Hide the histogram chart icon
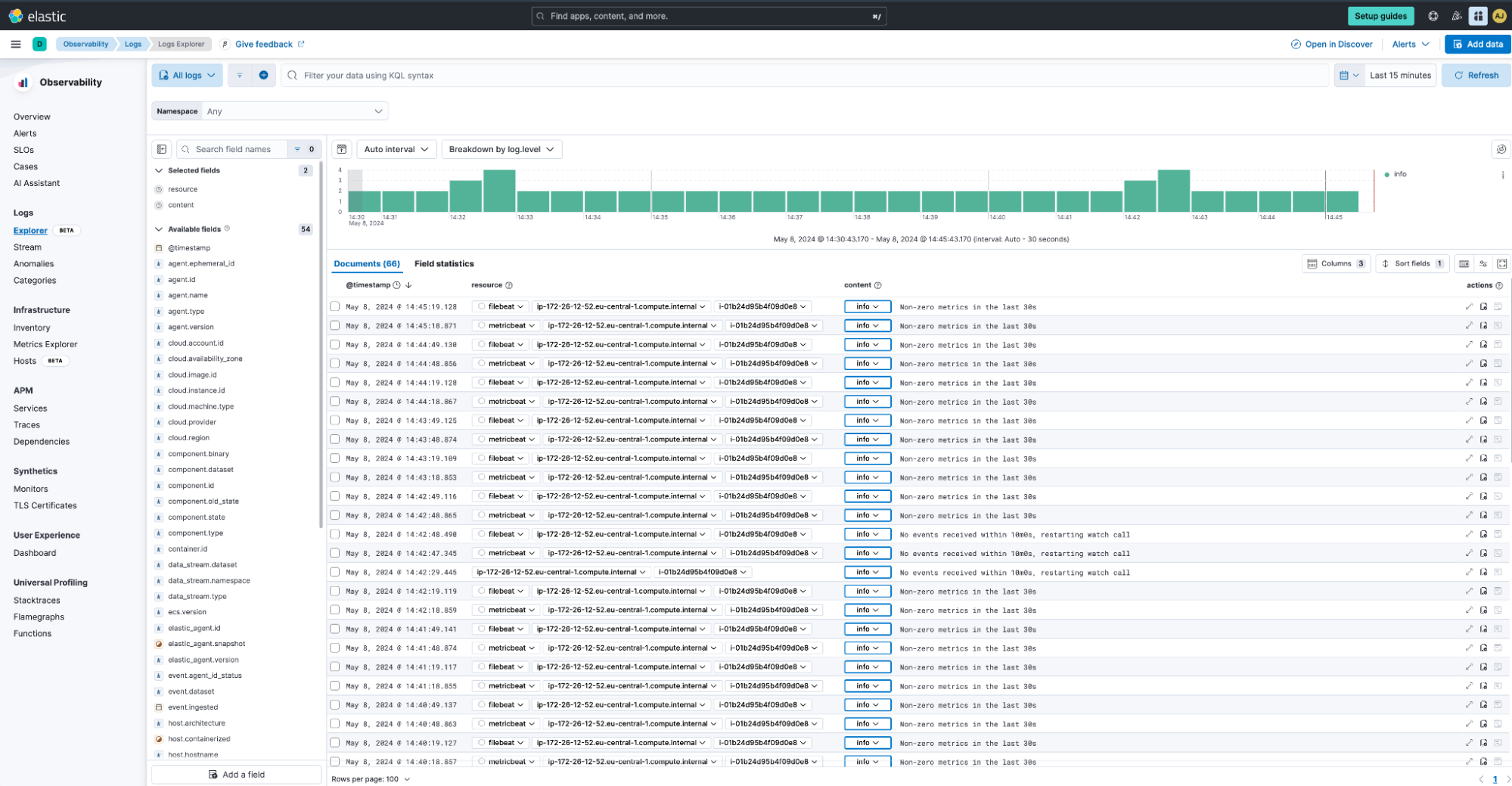This screenshot has height=786, width=1512. pos(342,149)
